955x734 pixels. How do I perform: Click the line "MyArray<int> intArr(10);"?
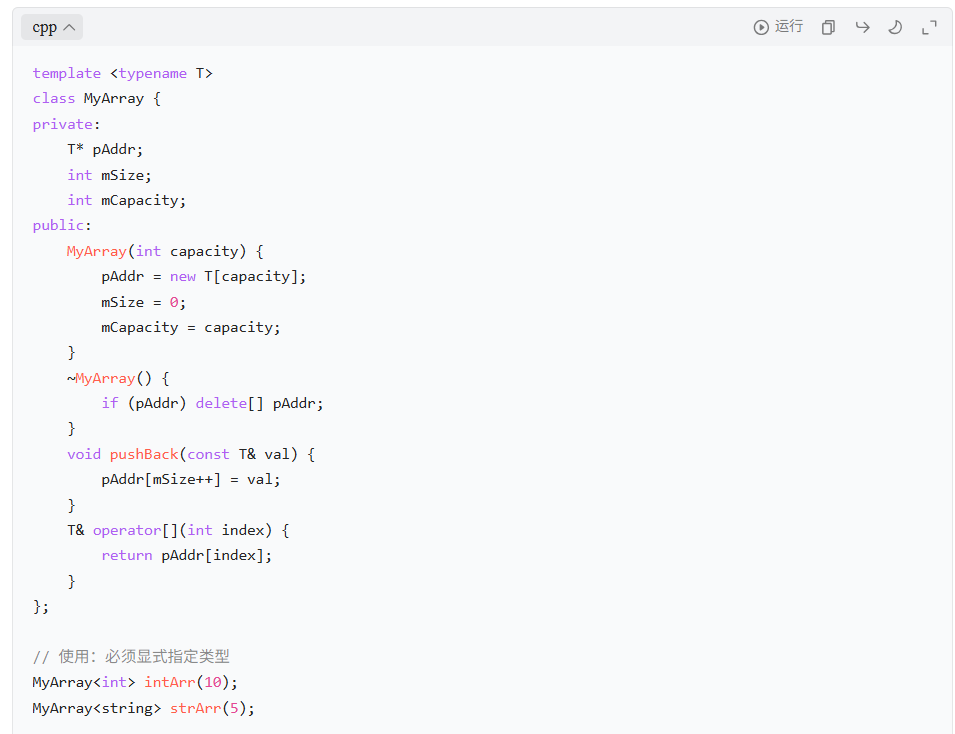pos(135,682)
